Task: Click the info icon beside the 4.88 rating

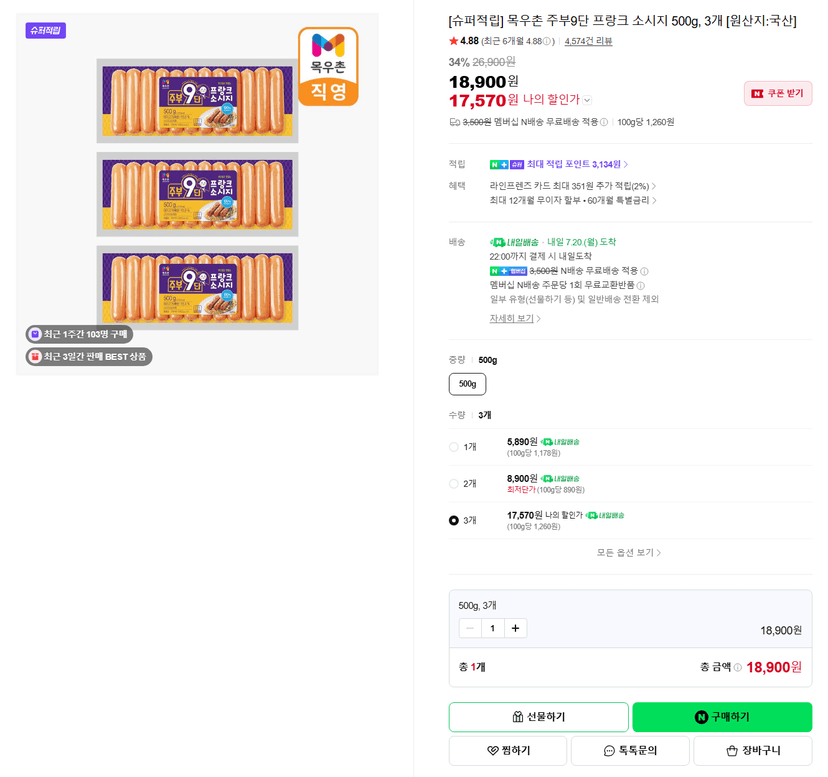Action: click(547, 41)
